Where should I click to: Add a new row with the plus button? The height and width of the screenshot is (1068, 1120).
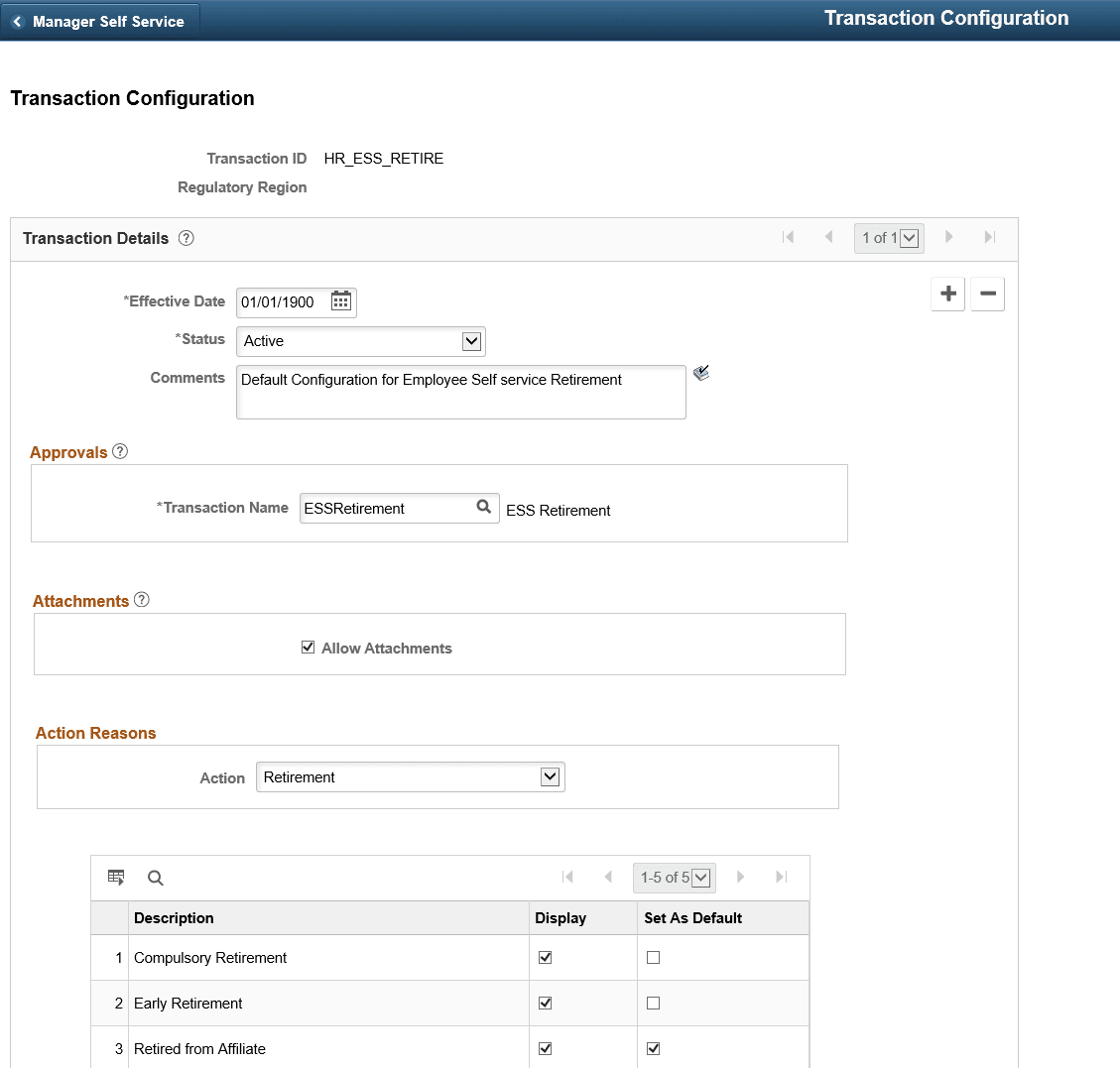pos(947,294)
